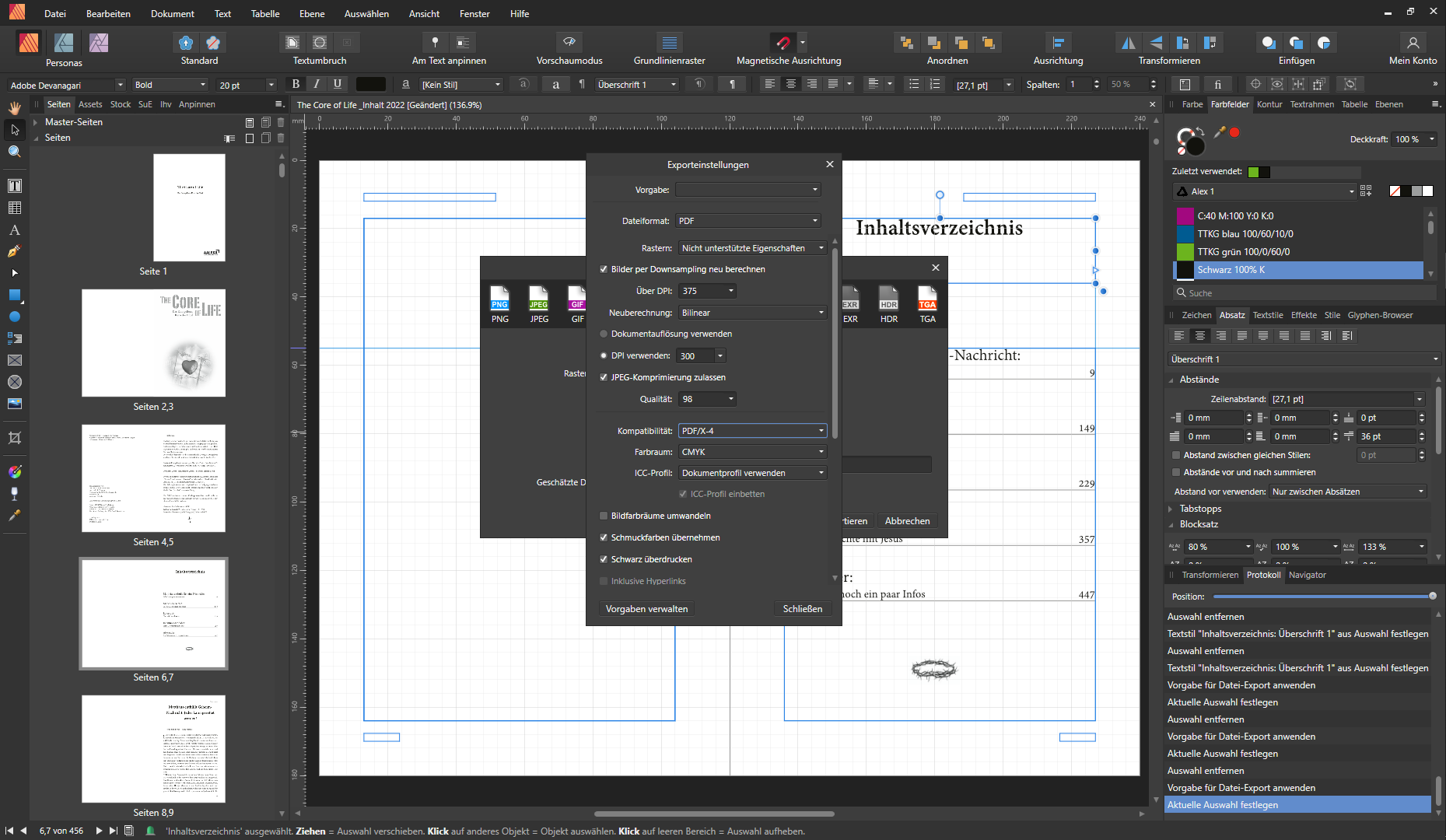The height and width of the screenshot is (840, 1446).
Task: Switch to the Navigator tab
Action: [x=1307, y=575]
